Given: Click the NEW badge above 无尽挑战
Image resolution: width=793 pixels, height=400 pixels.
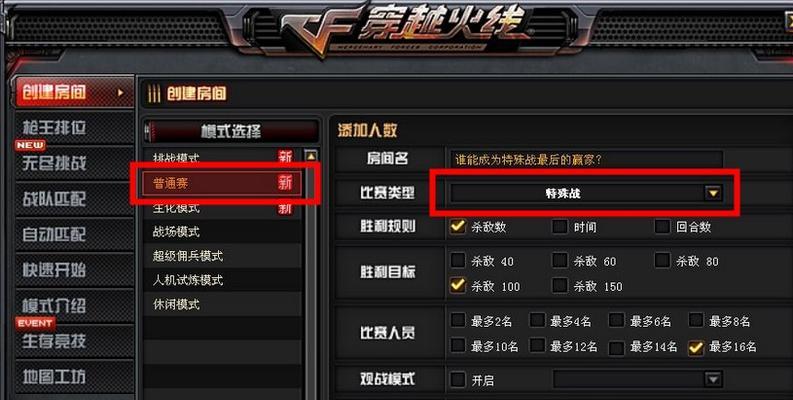Looking at the screenshot, I should tap(30, 146).
